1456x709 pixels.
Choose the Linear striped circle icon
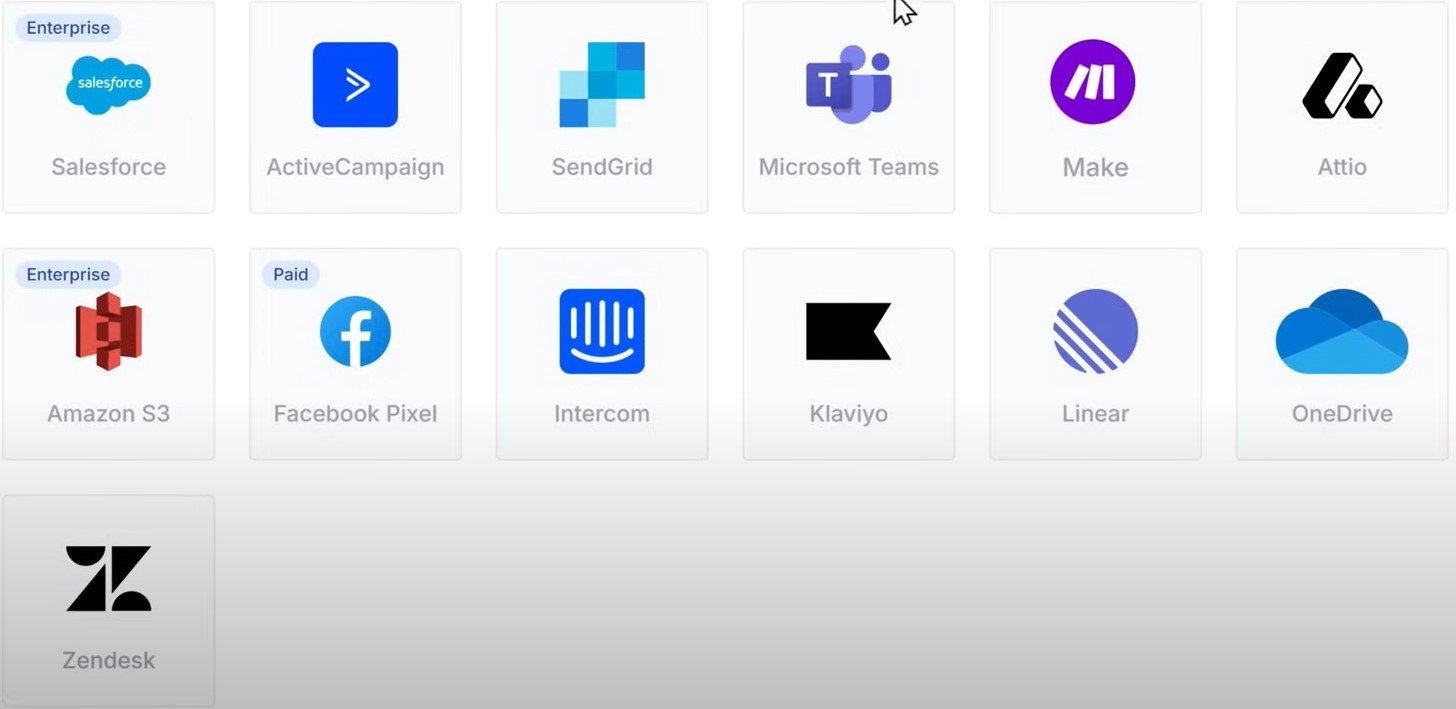[1095, 331]
